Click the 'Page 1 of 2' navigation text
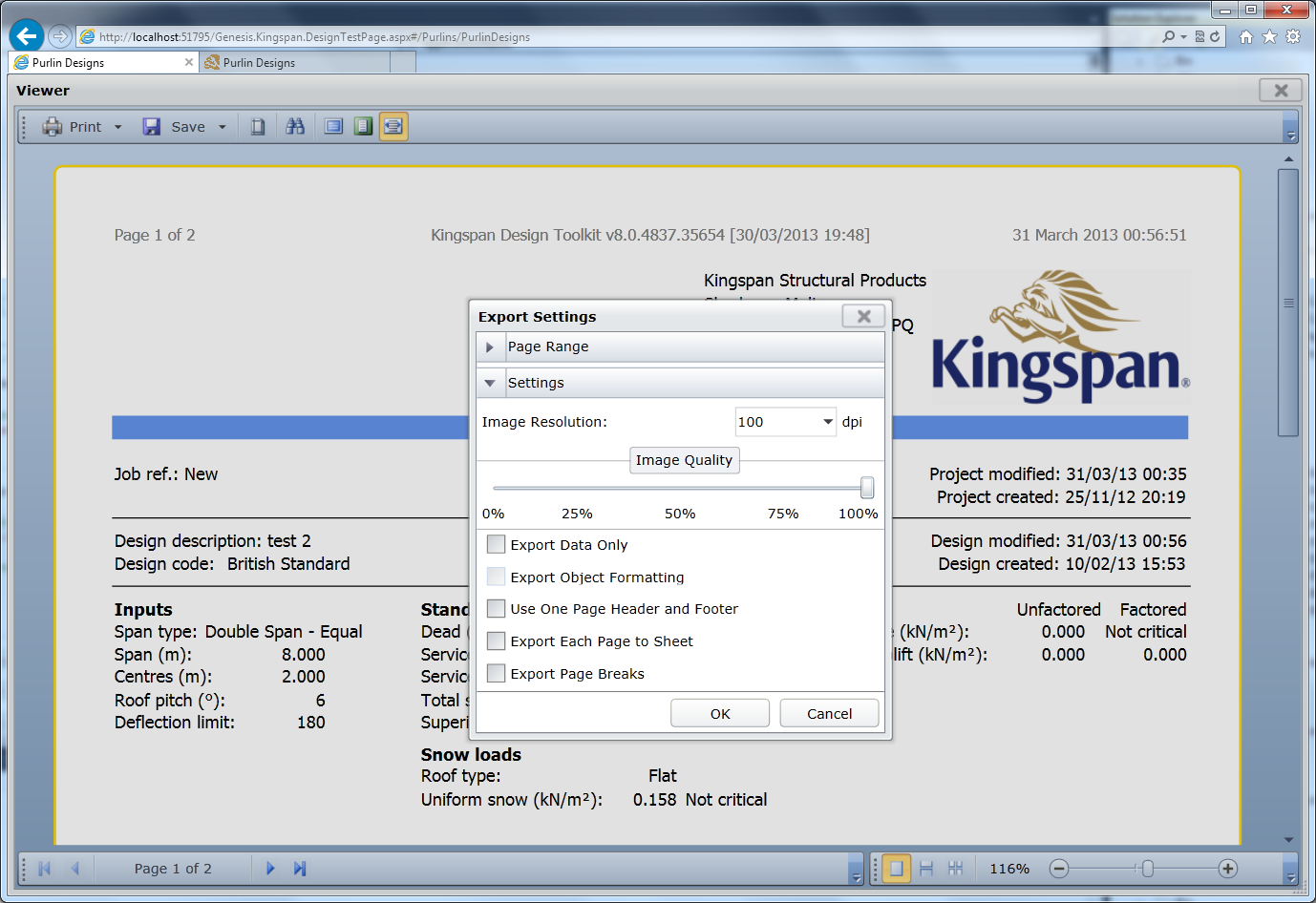Screen dimensions: 1316x903 point(173,869)
